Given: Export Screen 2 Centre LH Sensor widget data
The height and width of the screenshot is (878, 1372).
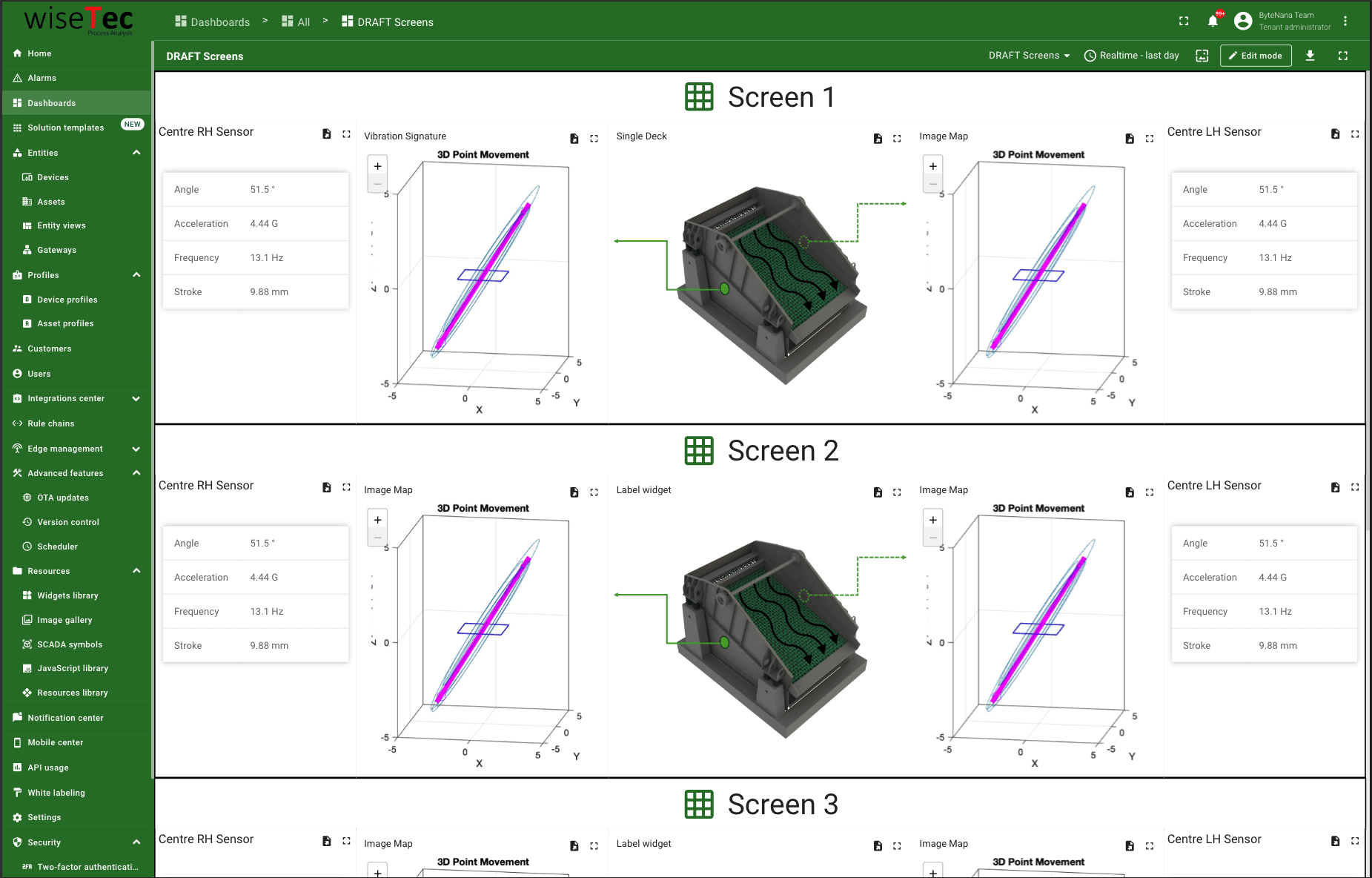Looking at the screenshot, I should 1336,487.
